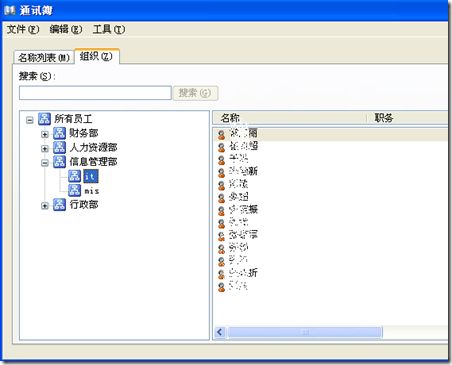Viewport: 452px width, 365px height.
Task: Select 信息管理部 in the tree
Action: 93,162
